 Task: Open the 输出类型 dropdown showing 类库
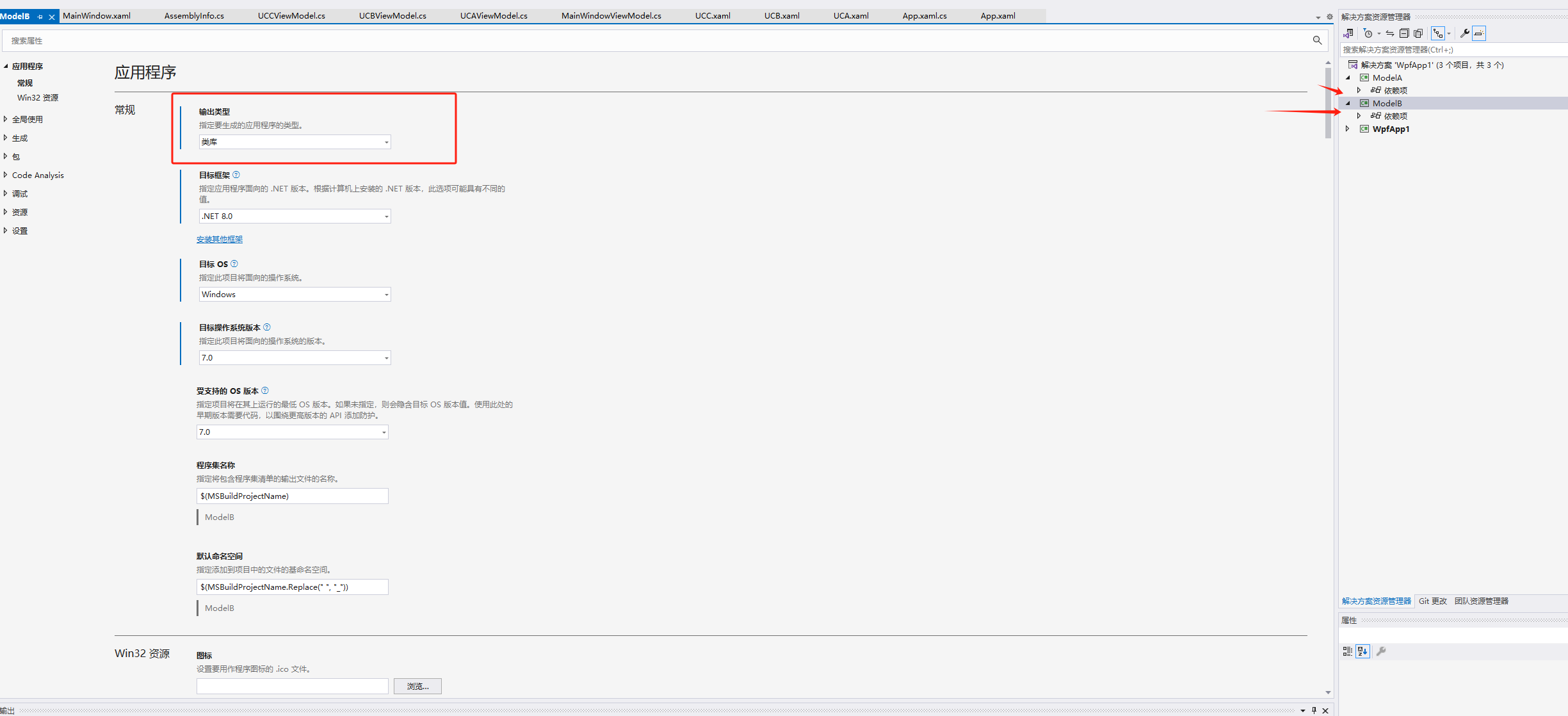[x=295, y=142]
